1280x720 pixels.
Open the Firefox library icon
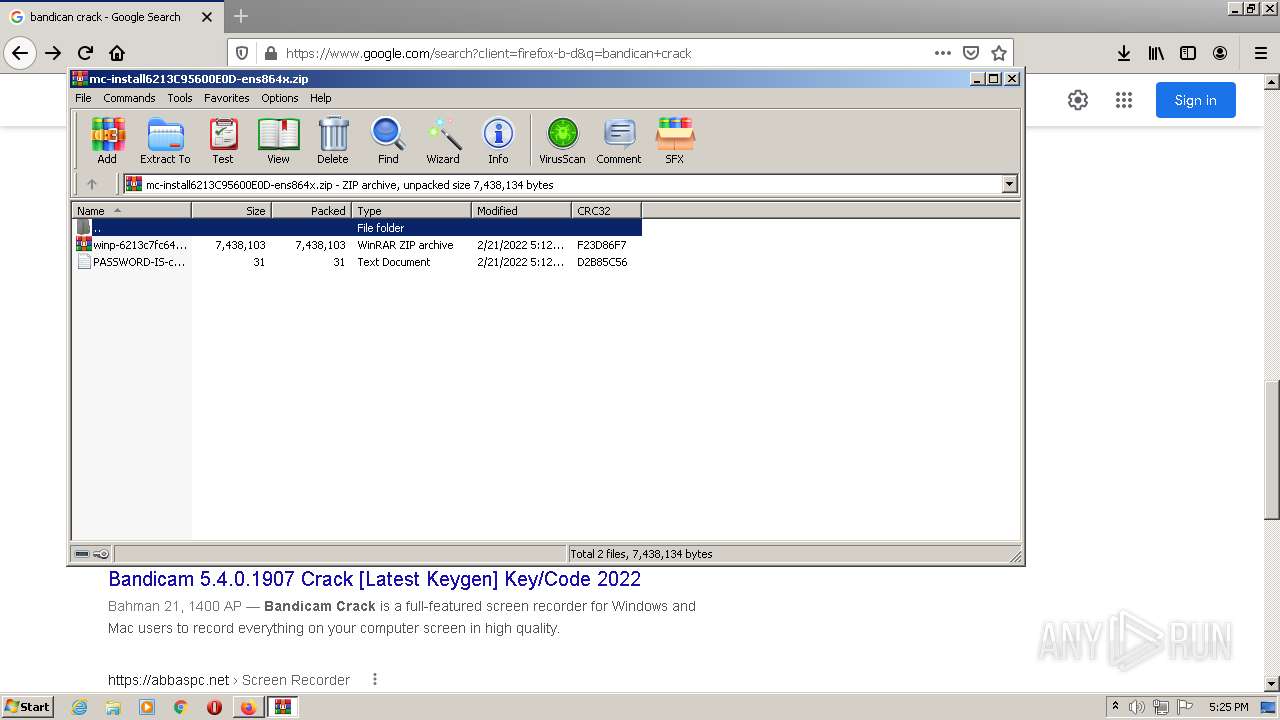(x=1156, y=53)
